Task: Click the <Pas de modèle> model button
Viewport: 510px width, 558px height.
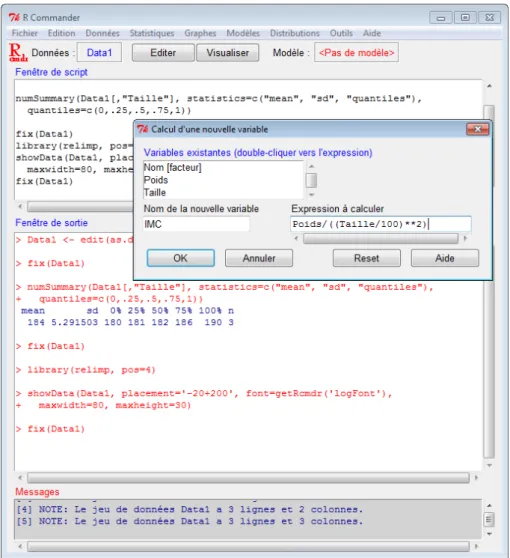Action: [356, 53]
